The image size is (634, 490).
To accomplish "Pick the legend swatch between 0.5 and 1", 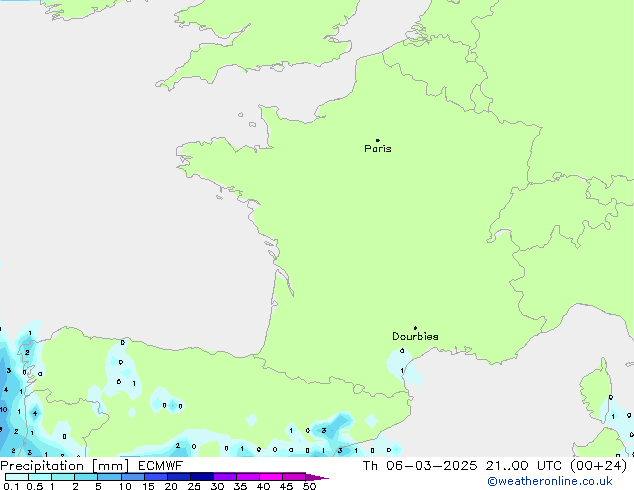I will (40, 477).
